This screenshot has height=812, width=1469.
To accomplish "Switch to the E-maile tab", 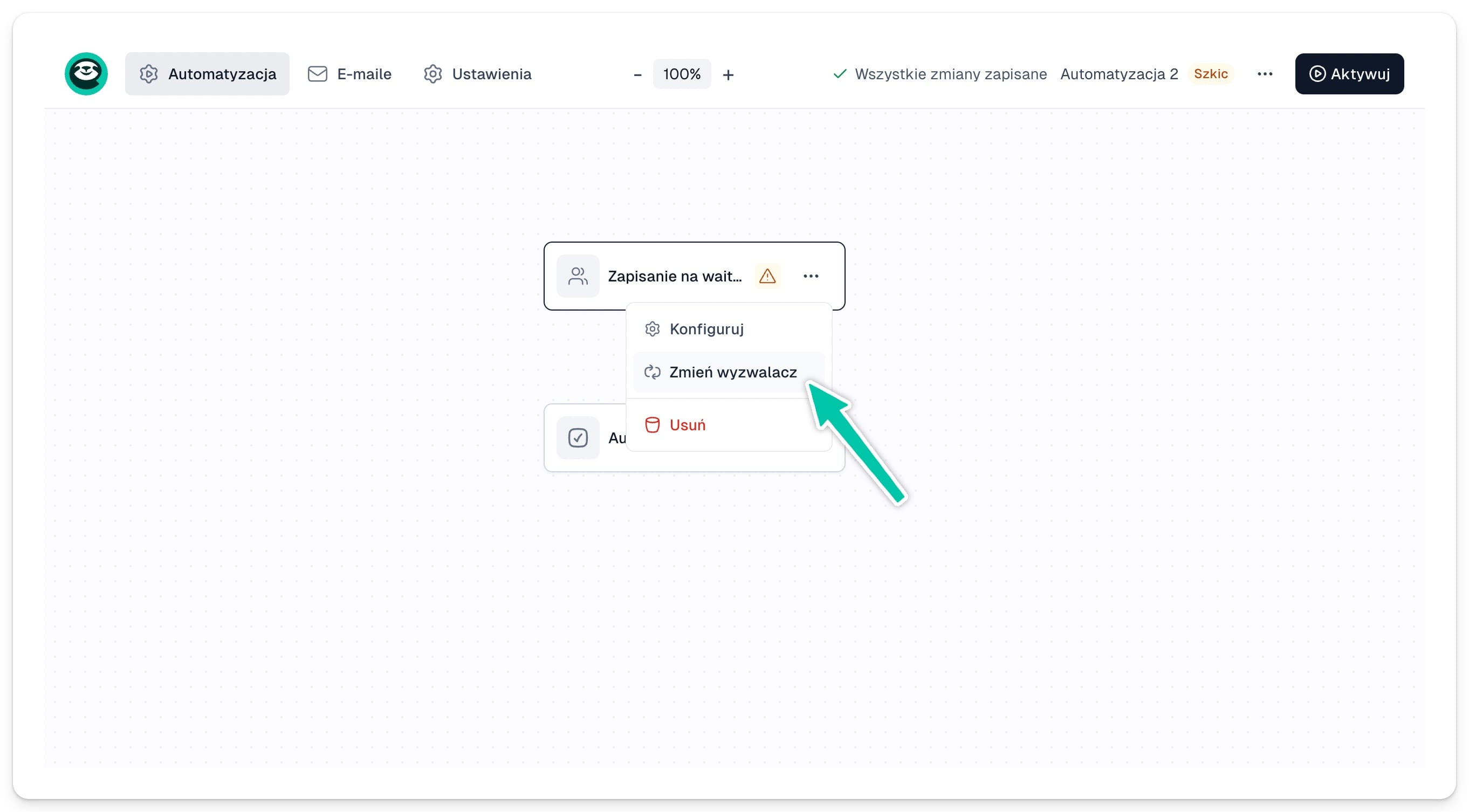I will tap(349, 74).
